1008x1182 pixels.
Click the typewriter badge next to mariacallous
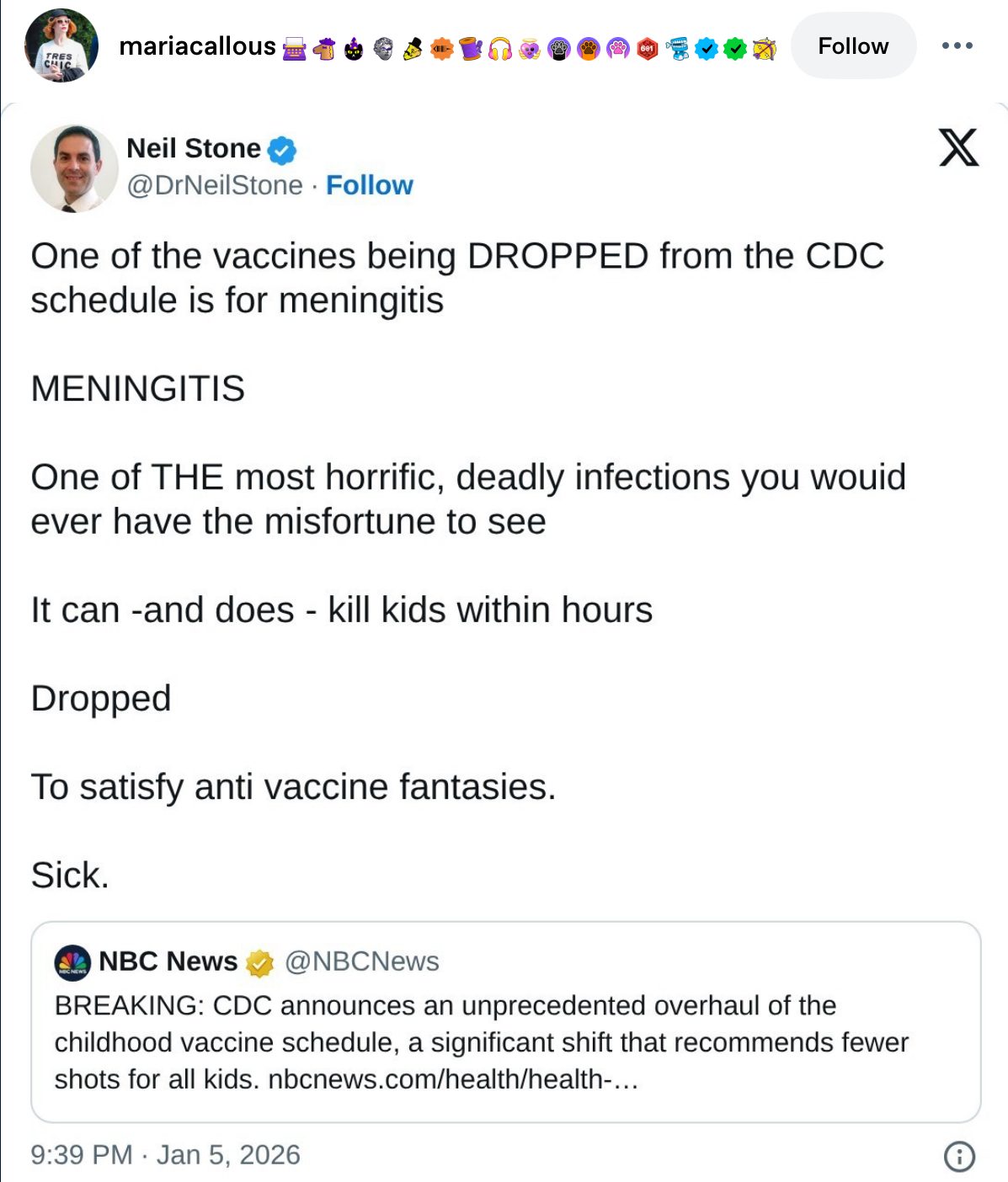(x=294, y=49)
